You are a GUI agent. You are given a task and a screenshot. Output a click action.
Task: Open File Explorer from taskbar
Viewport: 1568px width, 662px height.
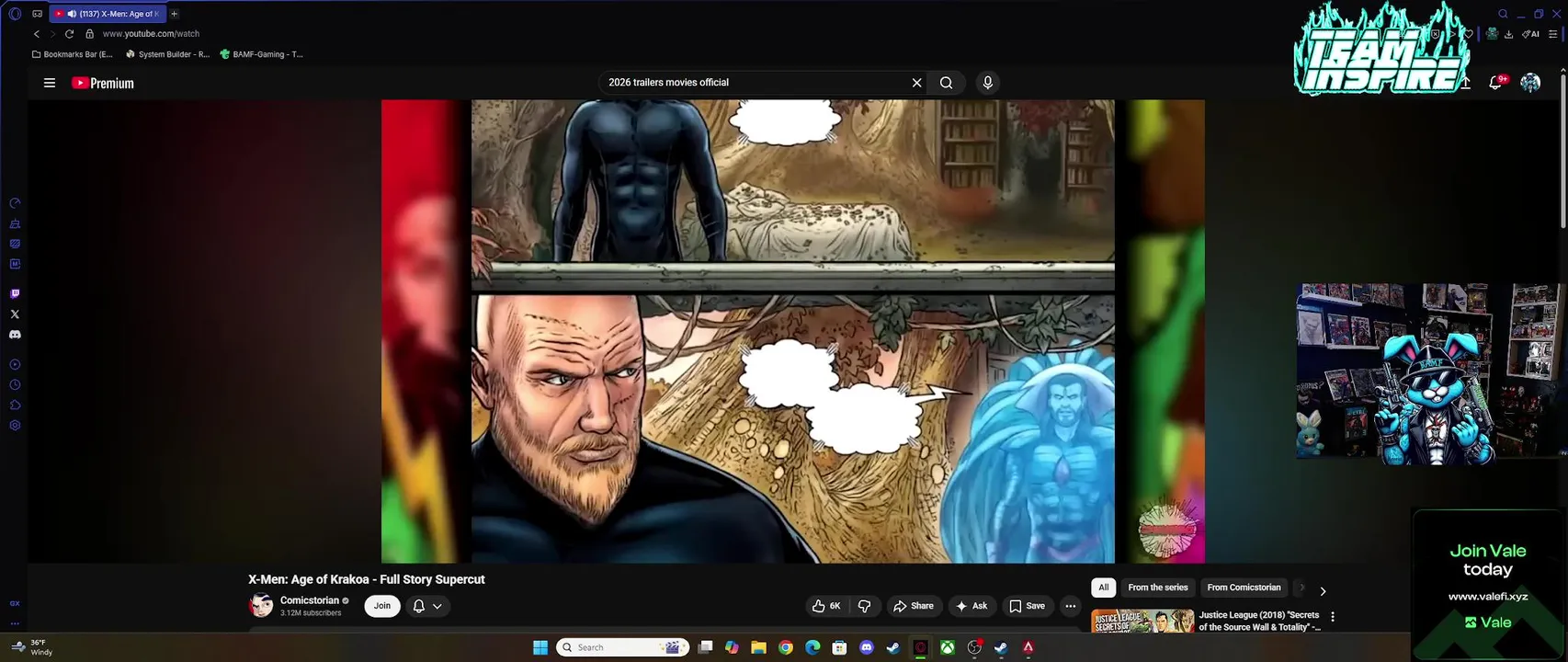758,647
